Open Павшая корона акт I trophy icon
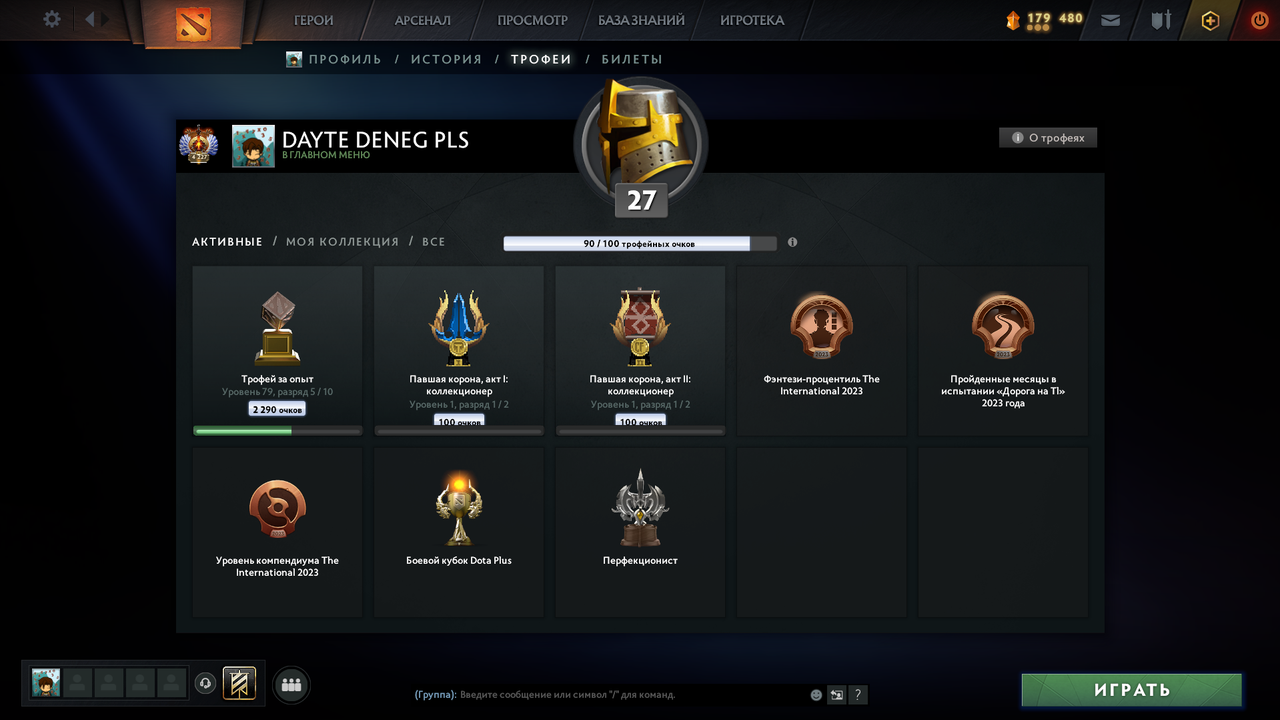 point(459,328)
